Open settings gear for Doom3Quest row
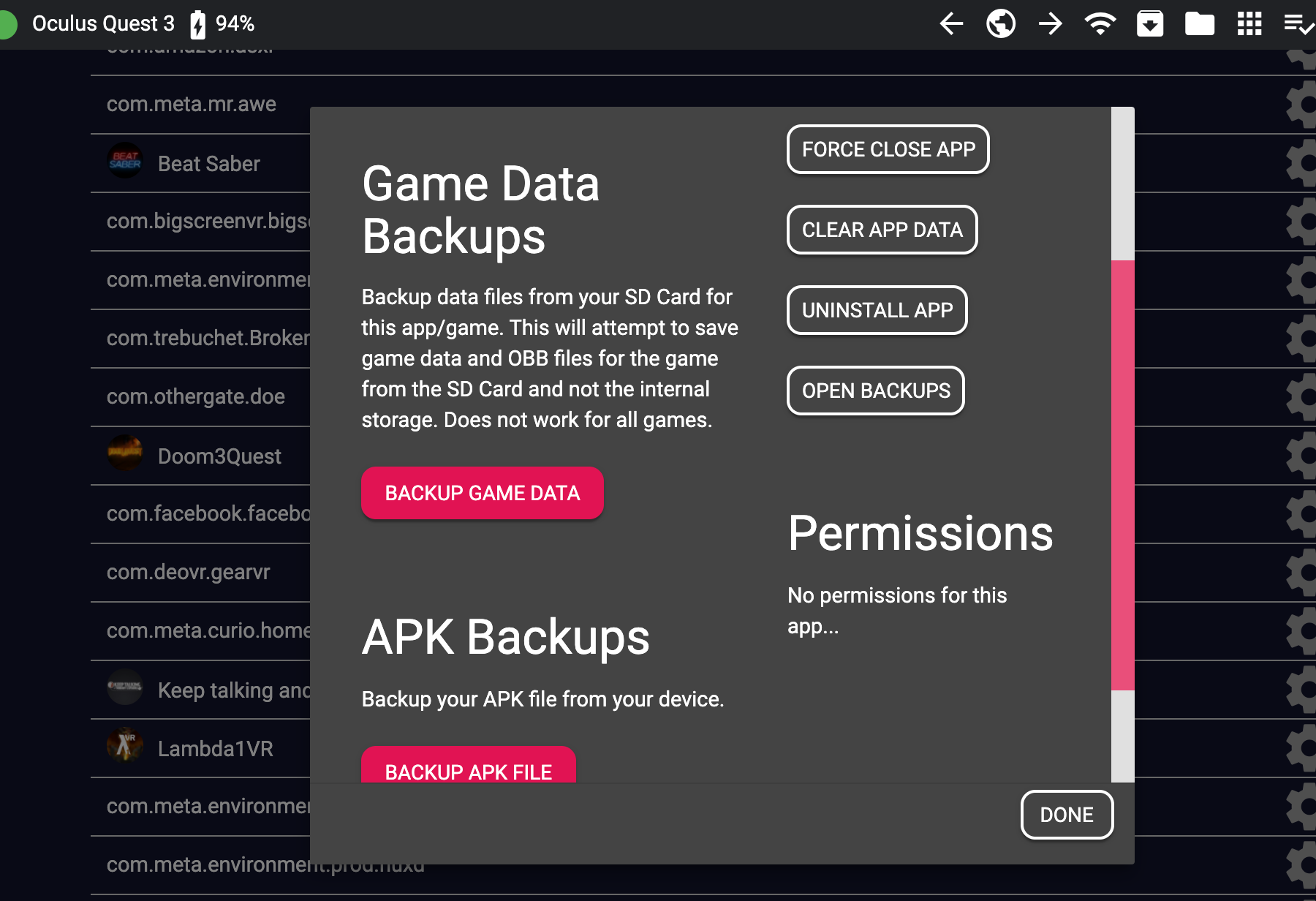Image resolution: width=1316 pixels, height=901 pixels. (x=1301, y=456)
